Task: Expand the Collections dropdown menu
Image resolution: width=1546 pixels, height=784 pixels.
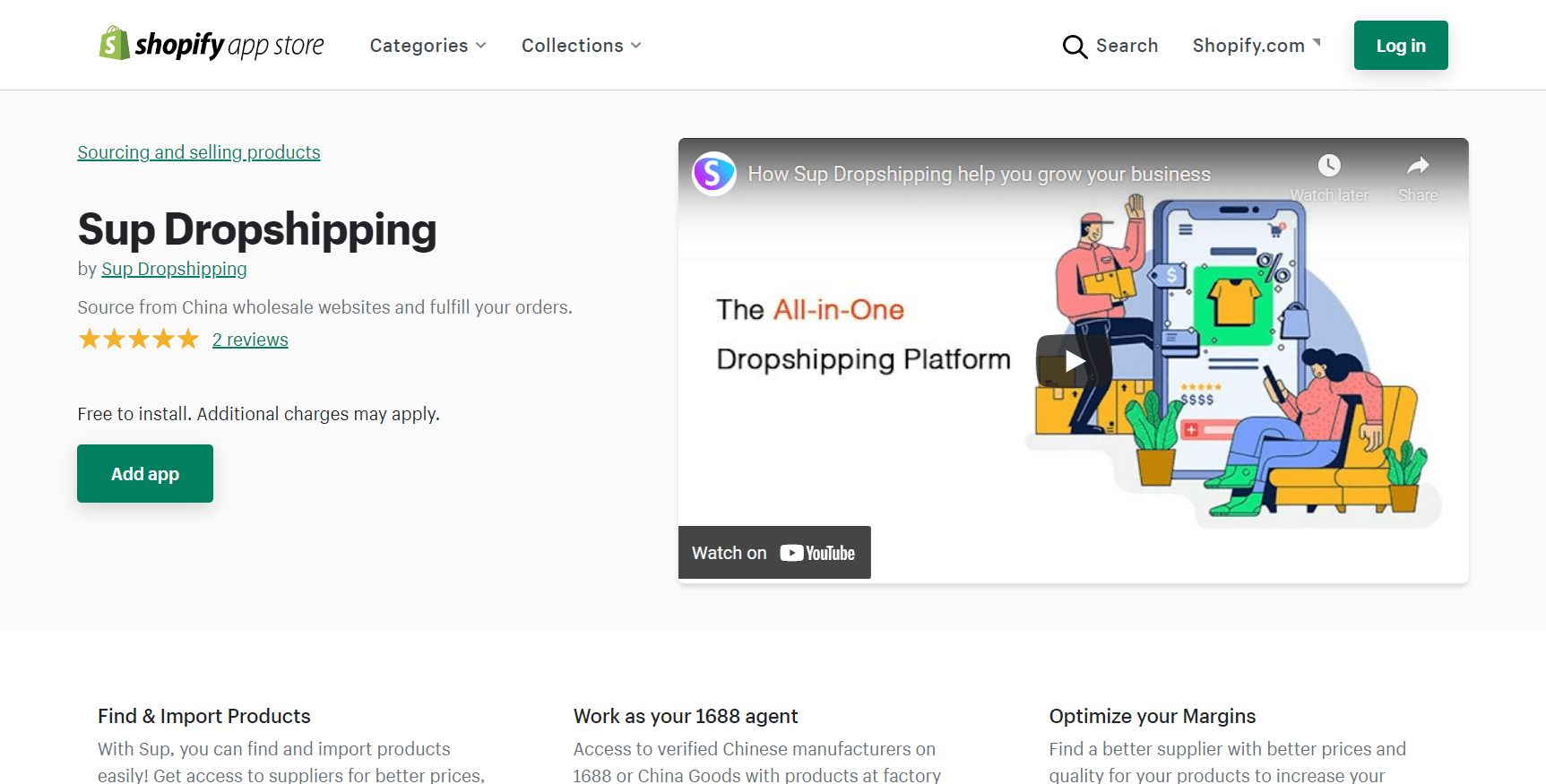Action: coord(581,46)
